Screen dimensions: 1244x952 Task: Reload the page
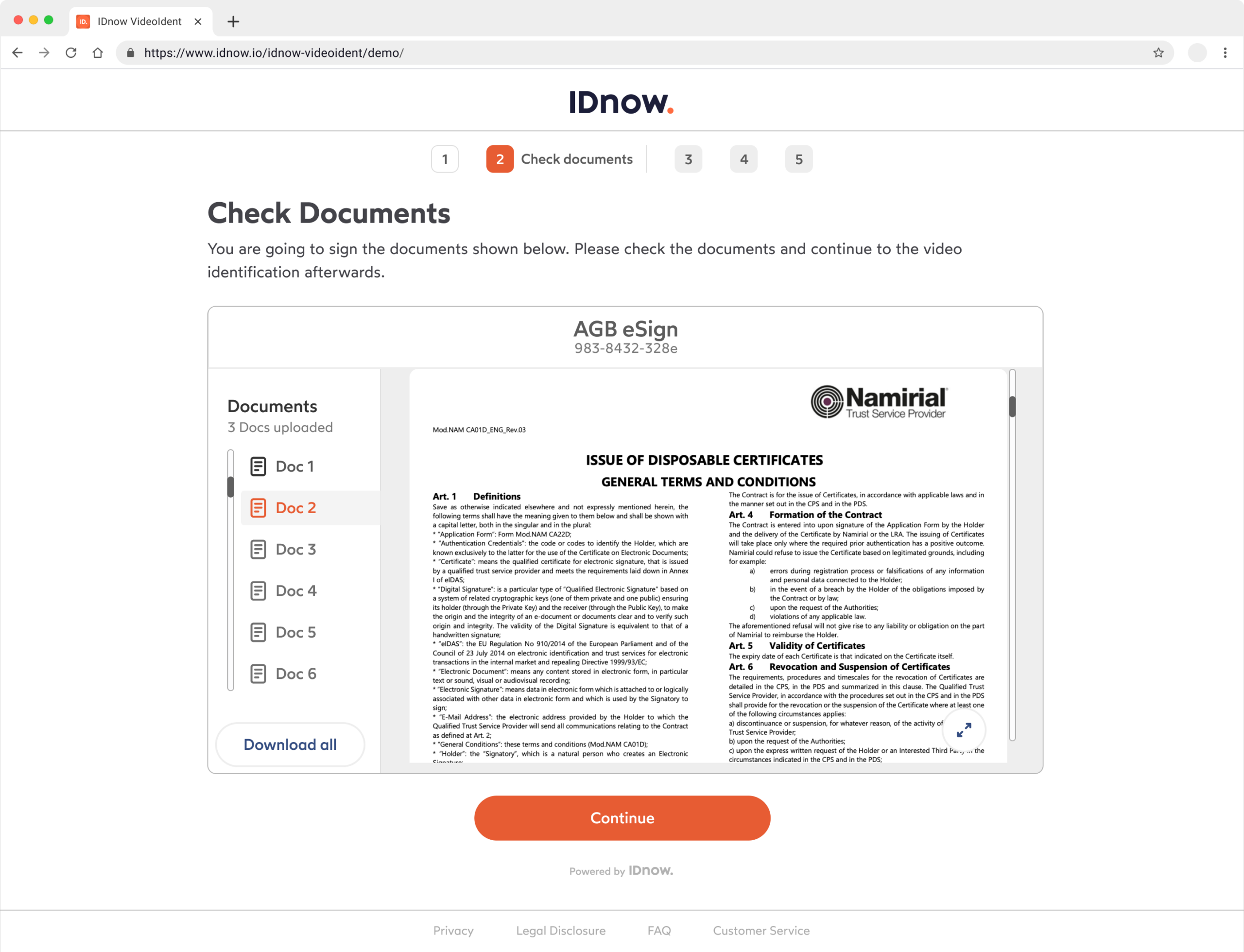tap(71, 52)
